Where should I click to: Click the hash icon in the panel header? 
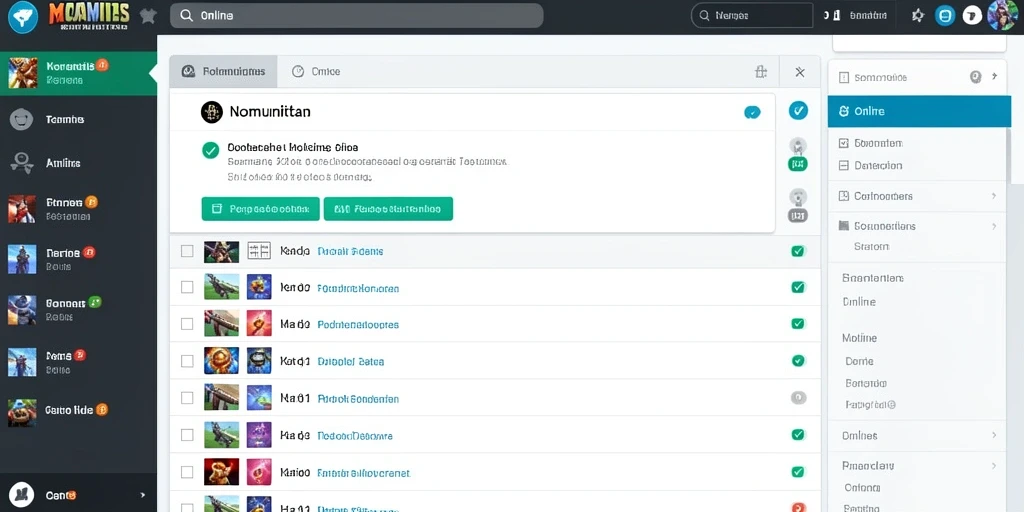coord(761,72)
